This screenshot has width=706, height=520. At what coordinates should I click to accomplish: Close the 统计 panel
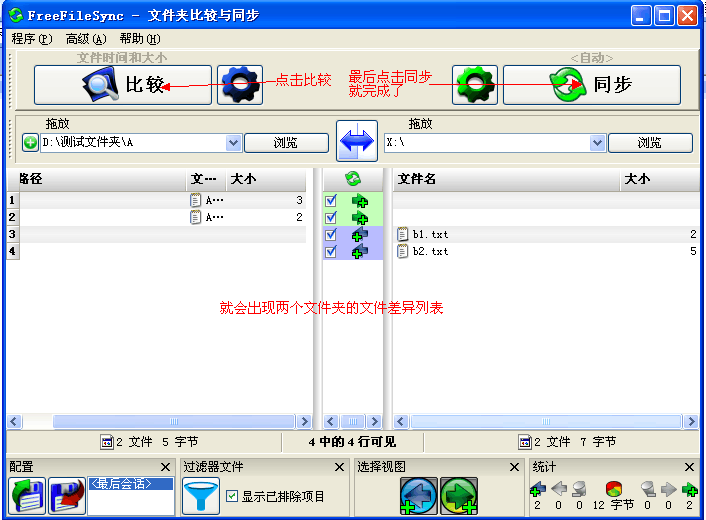pos(689,467)
